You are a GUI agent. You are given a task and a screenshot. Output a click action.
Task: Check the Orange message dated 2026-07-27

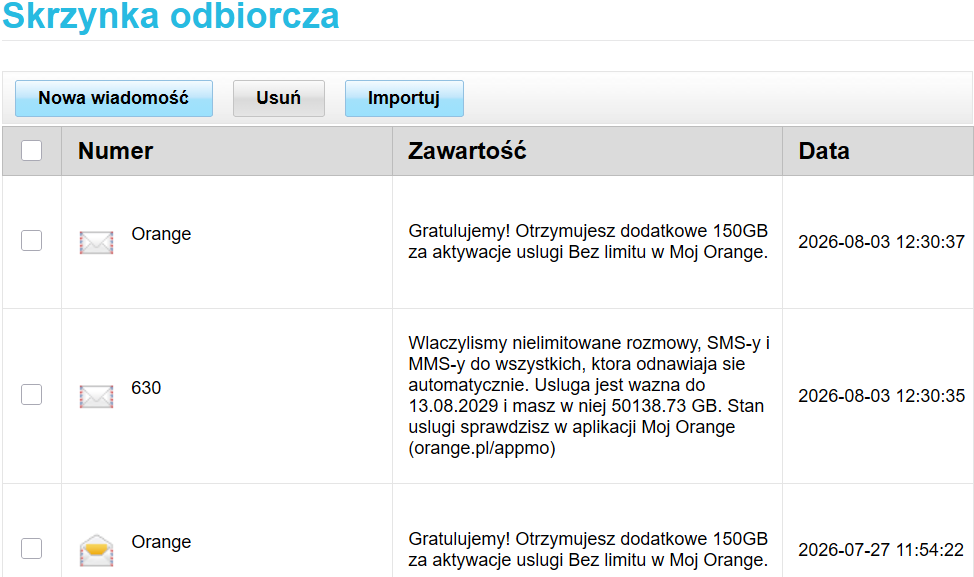pyautogui.click(x=32, y=548)
